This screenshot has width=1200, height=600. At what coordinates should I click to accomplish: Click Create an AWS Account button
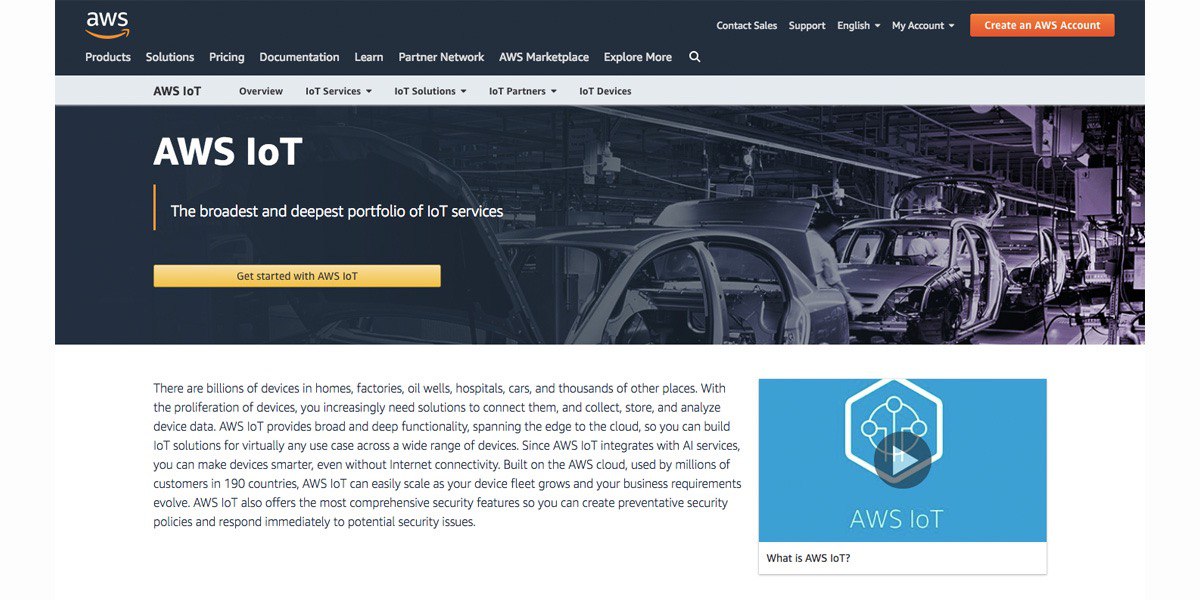[x=1042, y=26]
